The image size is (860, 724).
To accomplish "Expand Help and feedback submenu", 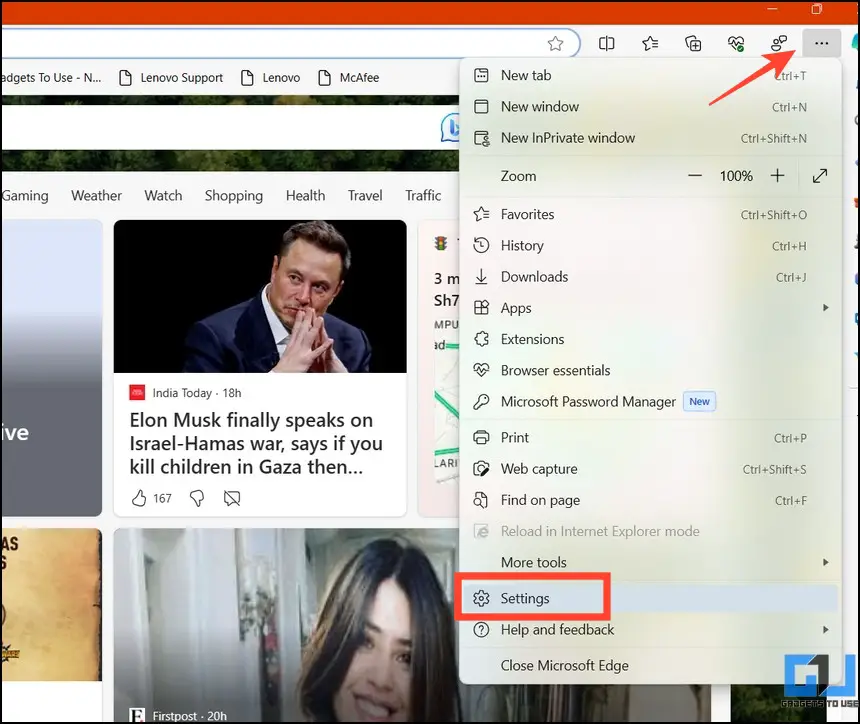I will (x=650, y=630).
